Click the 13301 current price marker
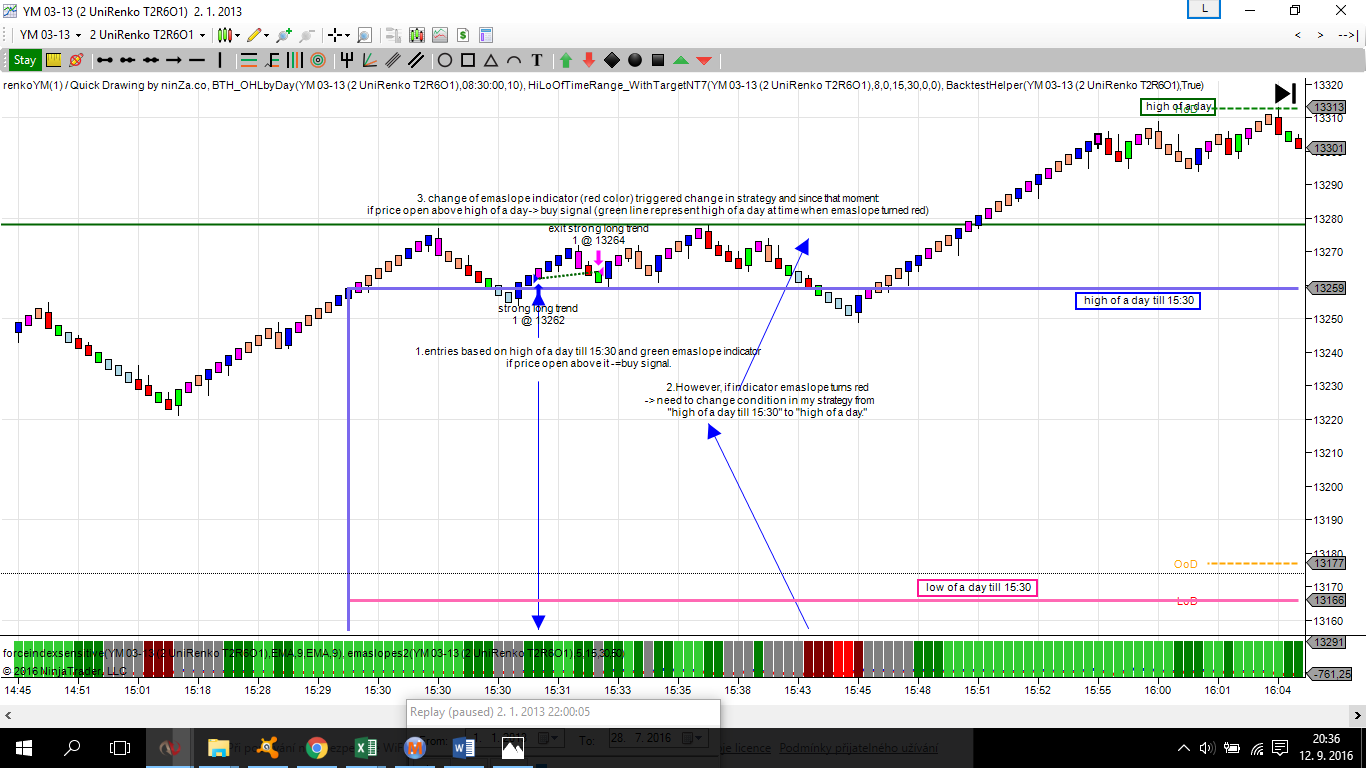The height and width of the screenshot is (768, 1366). 1328,148
